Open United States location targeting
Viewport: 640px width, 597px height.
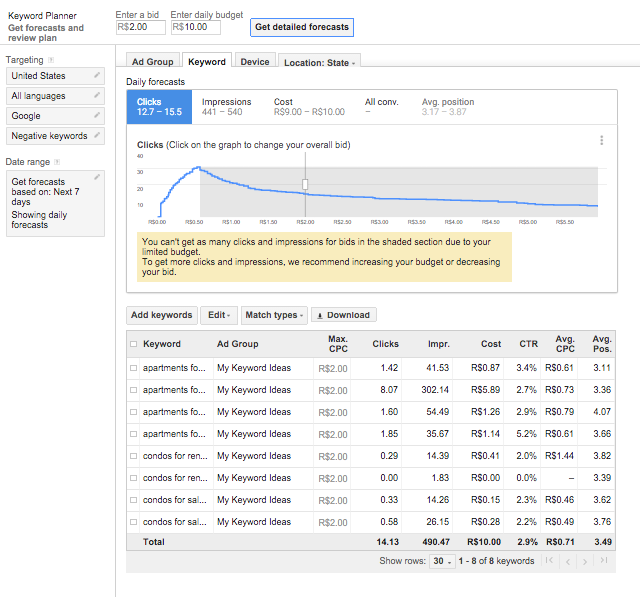click(56, 76)
